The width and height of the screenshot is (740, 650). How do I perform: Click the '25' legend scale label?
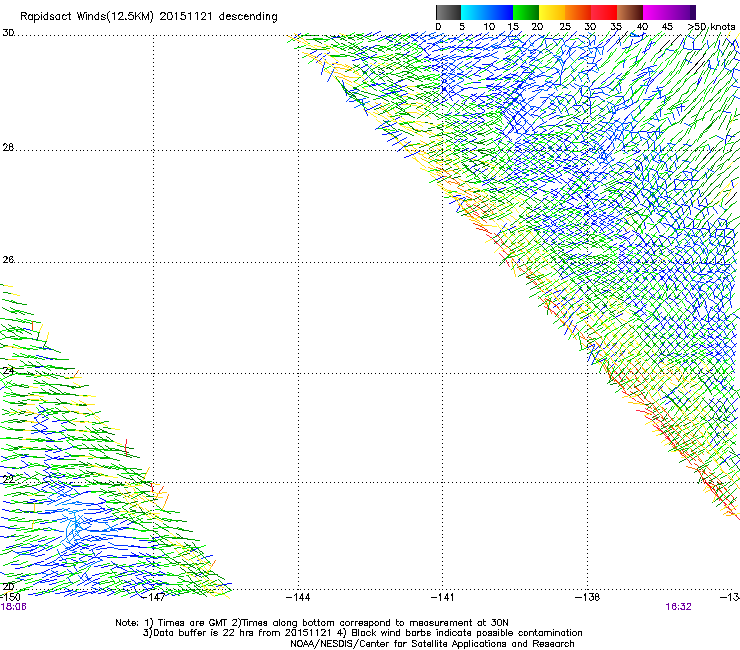coord(565,27)
